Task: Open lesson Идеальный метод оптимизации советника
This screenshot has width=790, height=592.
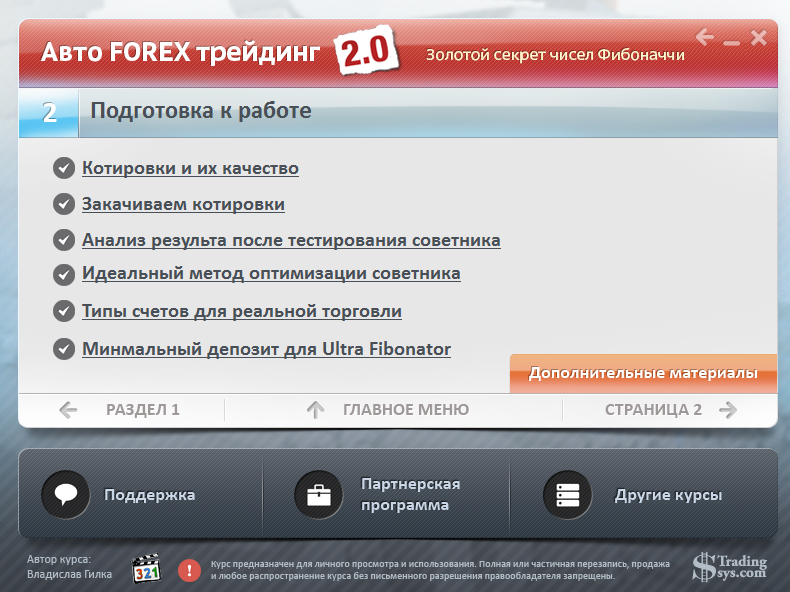Action: [x=271, y=272]
